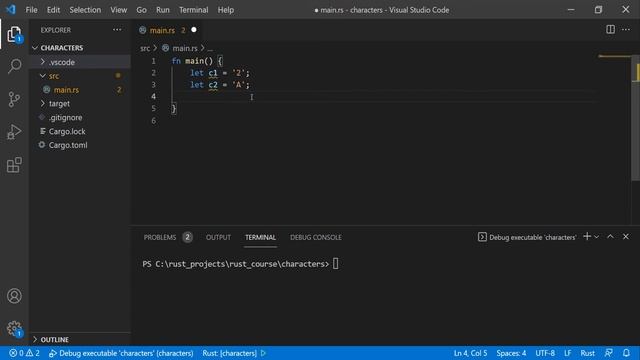Click the Rust run play icon in status bar

(263, 353)
